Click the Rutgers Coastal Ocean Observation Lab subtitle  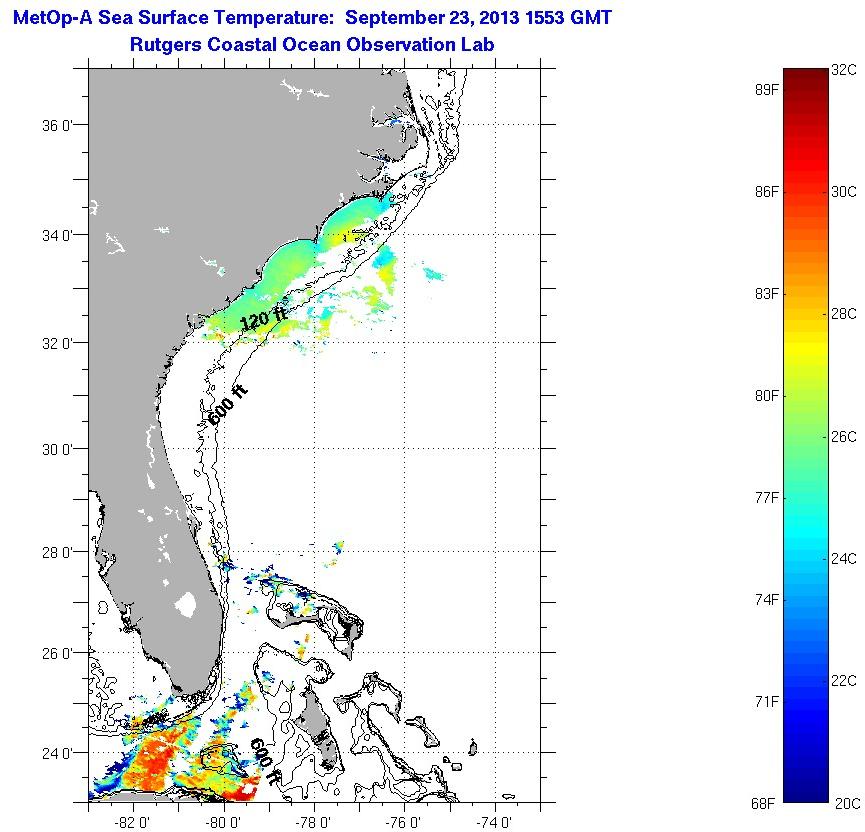click(312, 45)
